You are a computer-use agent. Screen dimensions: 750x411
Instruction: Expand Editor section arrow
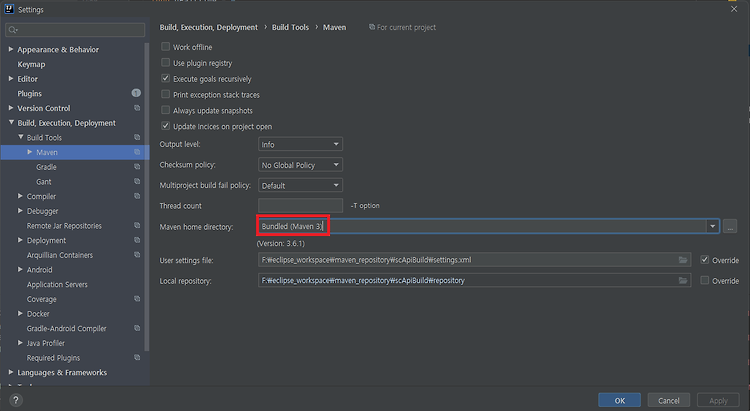point(11,78)
